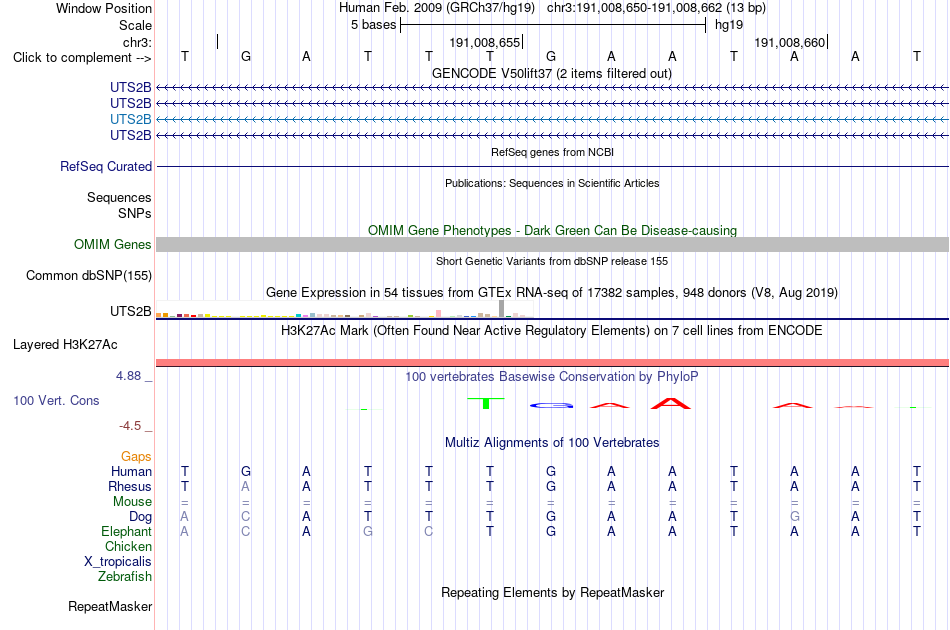Click the 191,008,655 position marker
Viewport: 950px width, 630px height.
[485, 42]
